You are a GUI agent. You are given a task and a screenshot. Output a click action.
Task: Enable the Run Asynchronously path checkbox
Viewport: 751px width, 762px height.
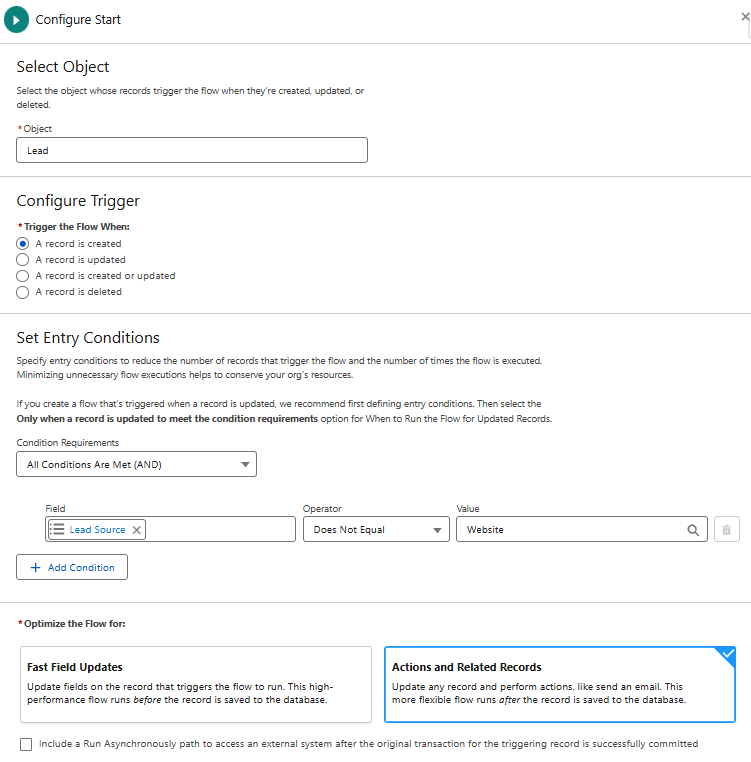(x=25, y=744)
